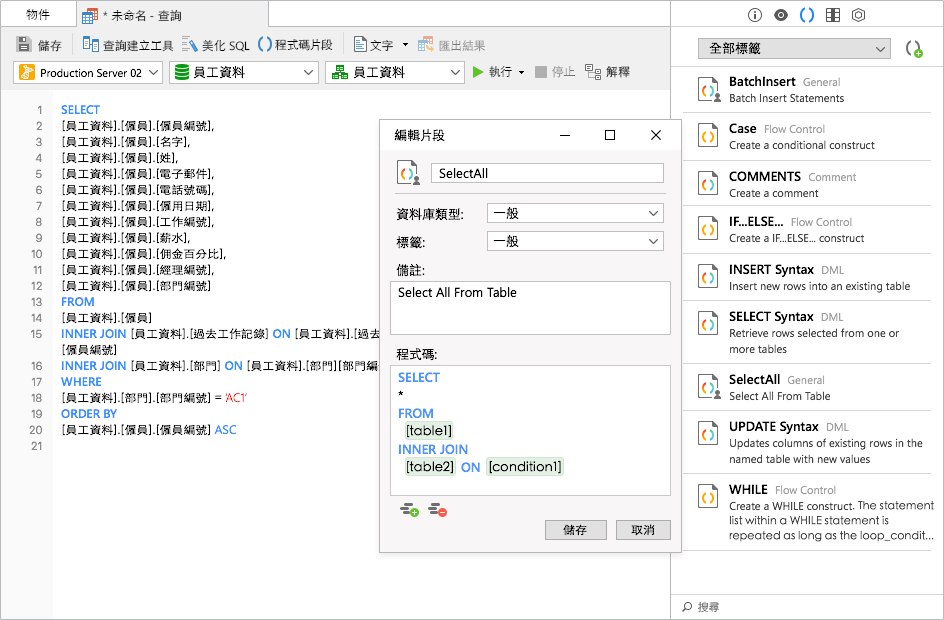Click the SELECT Syntax snippet icon
The height and width of the screenshot is (620, 944).
(708, 323)
